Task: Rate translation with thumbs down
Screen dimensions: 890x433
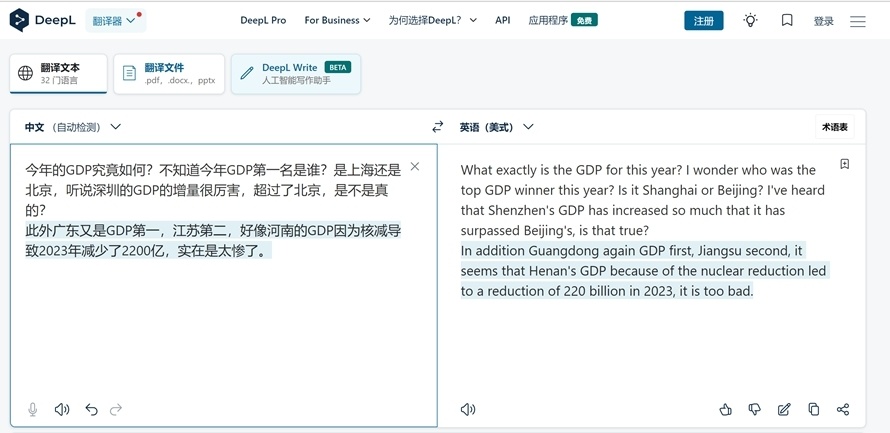Action: tap(754, 409)
